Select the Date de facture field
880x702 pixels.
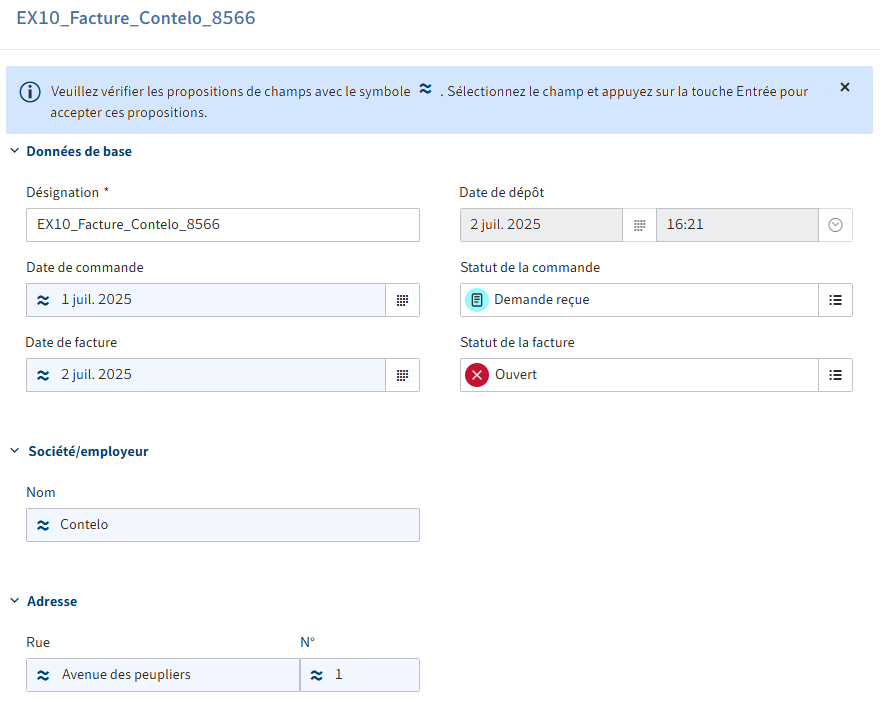click(x=206, y=375)
